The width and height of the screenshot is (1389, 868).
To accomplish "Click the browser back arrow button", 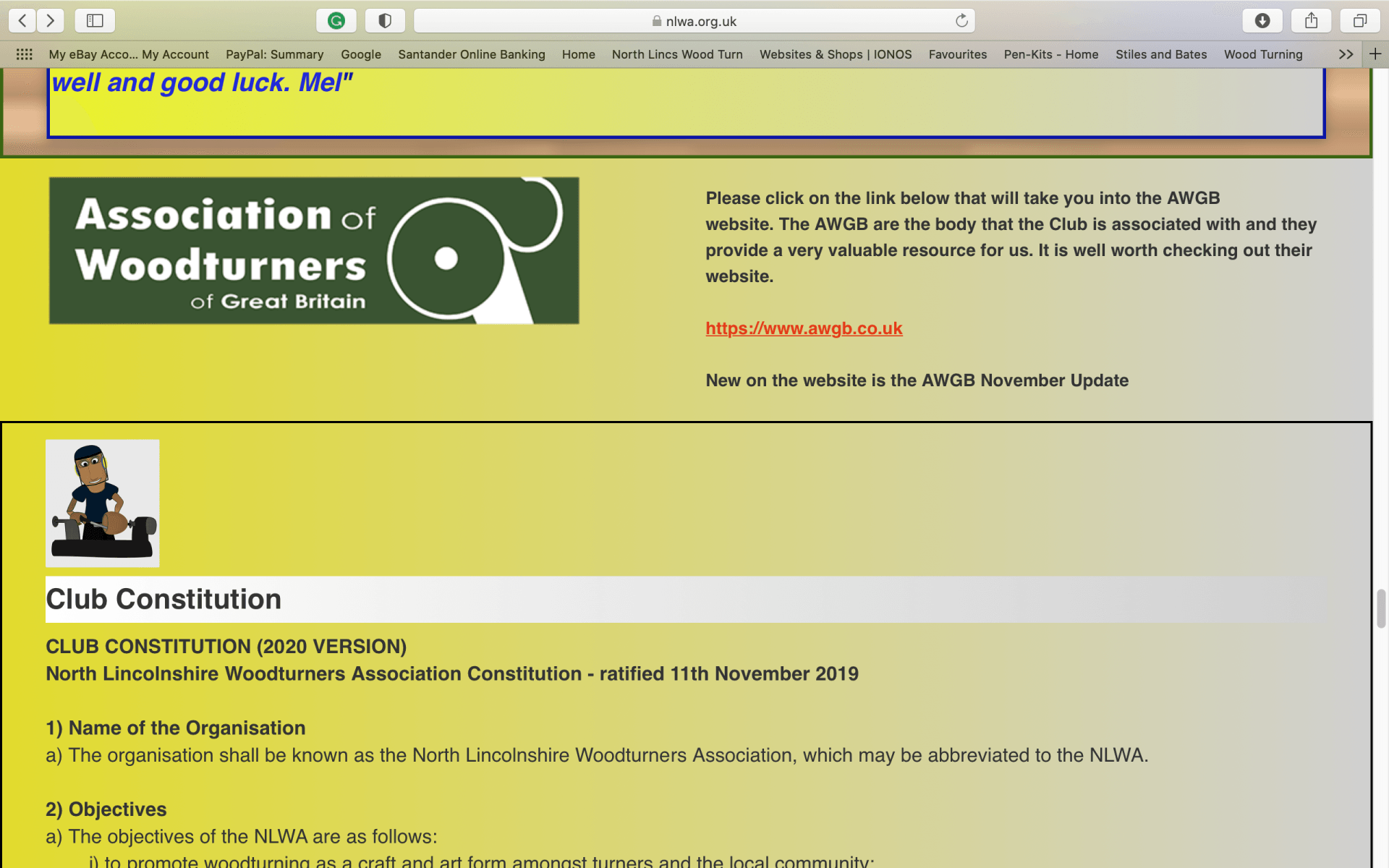I will tap(22, 21).
